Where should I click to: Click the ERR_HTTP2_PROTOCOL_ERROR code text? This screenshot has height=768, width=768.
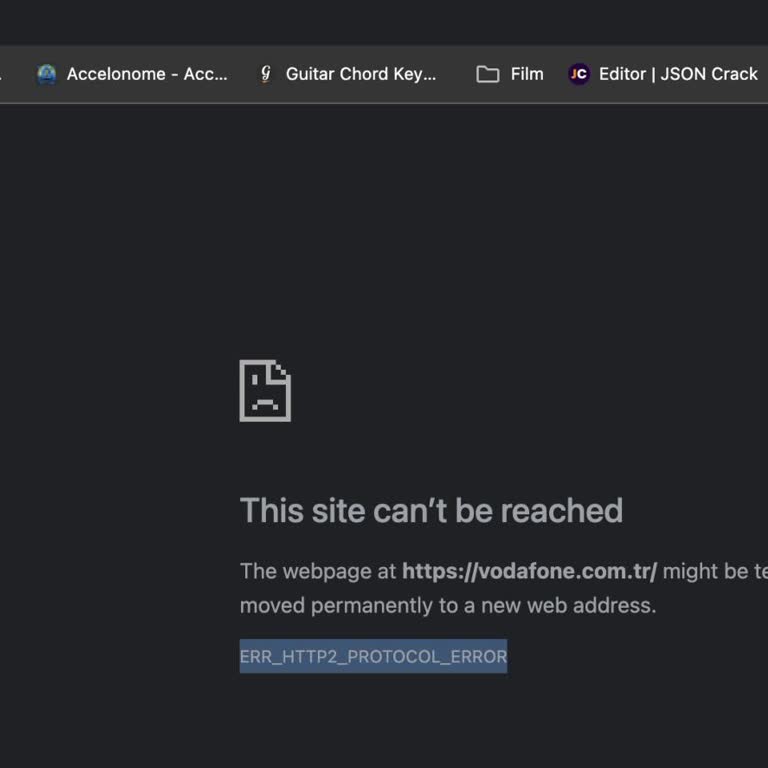[373, 656]
